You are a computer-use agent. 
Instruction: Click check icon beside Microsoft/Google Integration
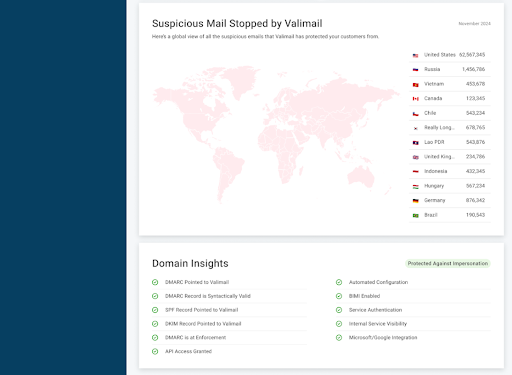coord(339,338)
